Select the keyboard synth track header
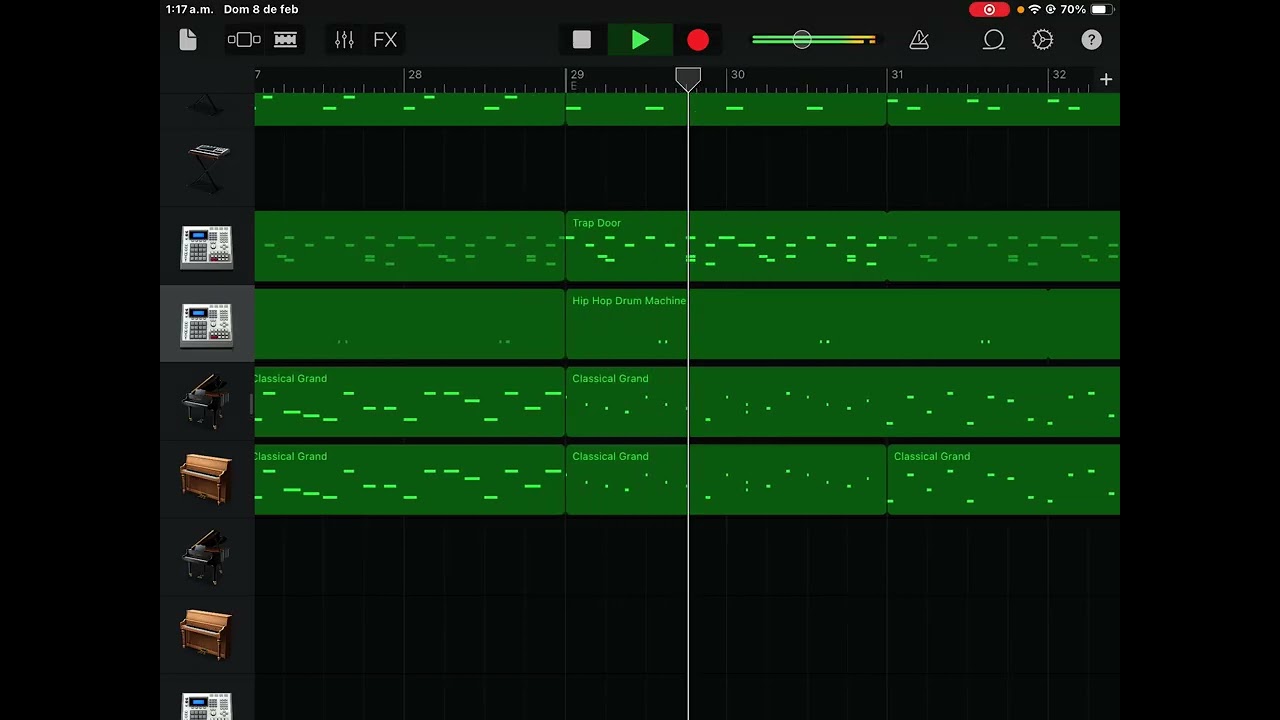This screenshot has width=1280, height=720. coord(207,167)
